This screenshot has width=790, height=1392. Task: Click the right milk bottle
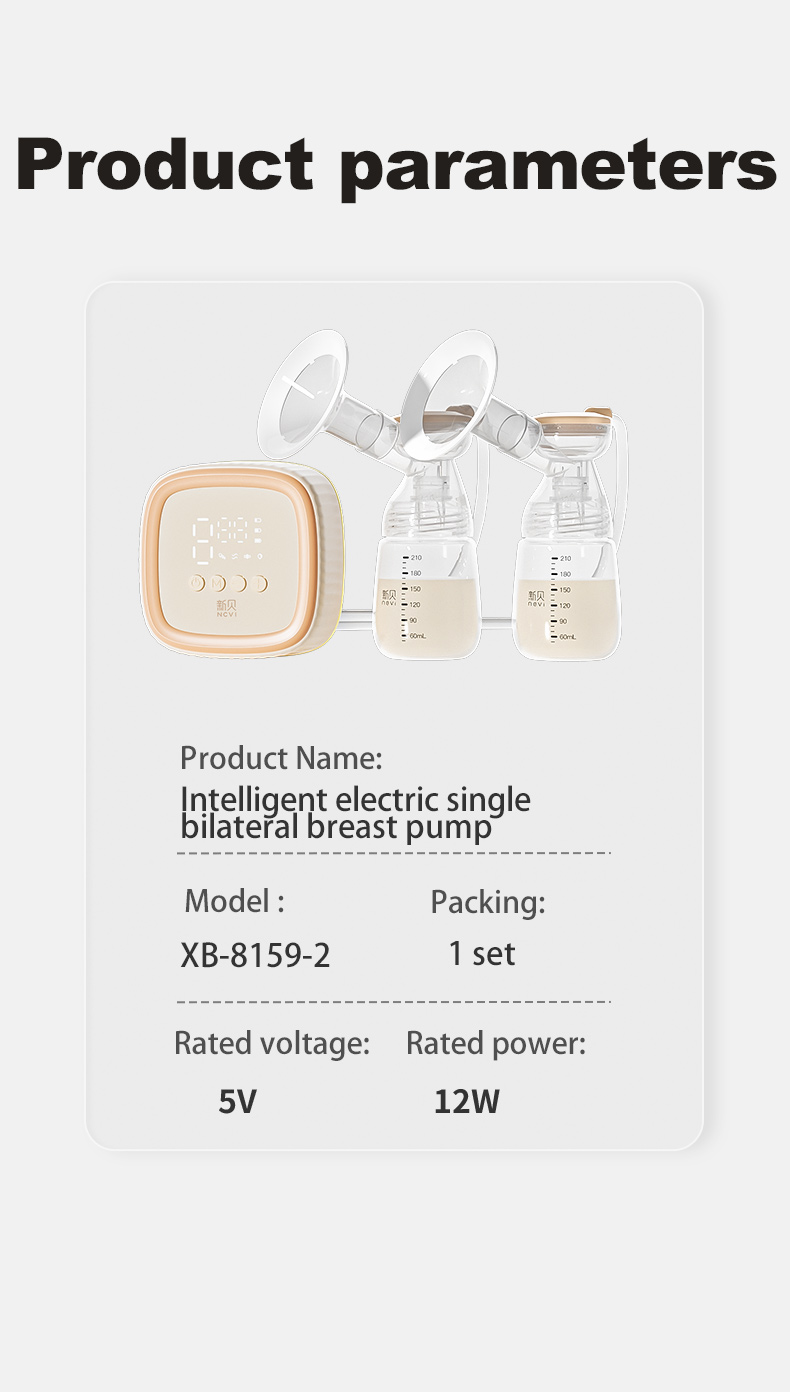point(565,600)
